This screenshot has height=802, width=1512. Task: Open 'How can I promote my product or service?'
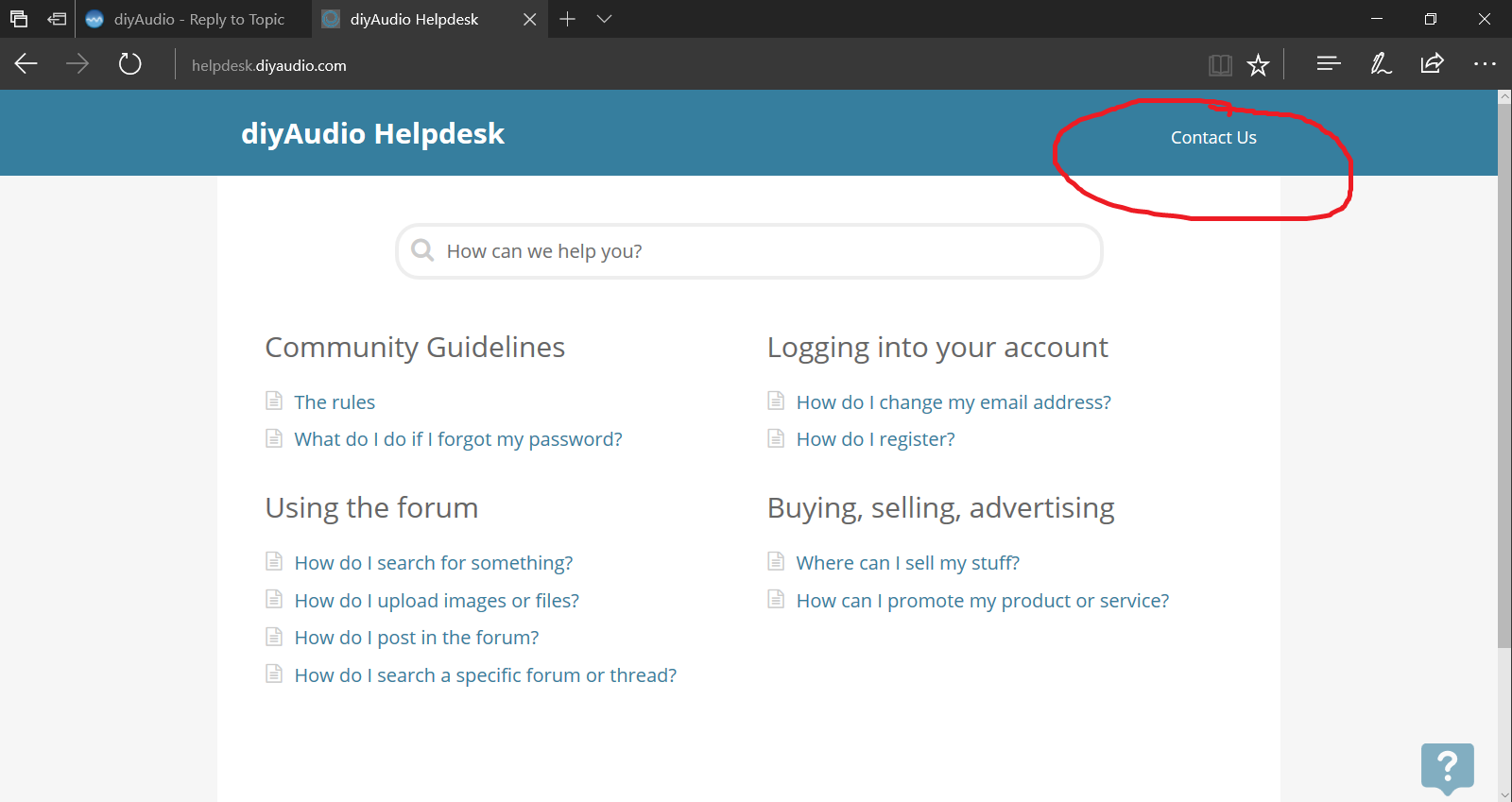(983, 601)
